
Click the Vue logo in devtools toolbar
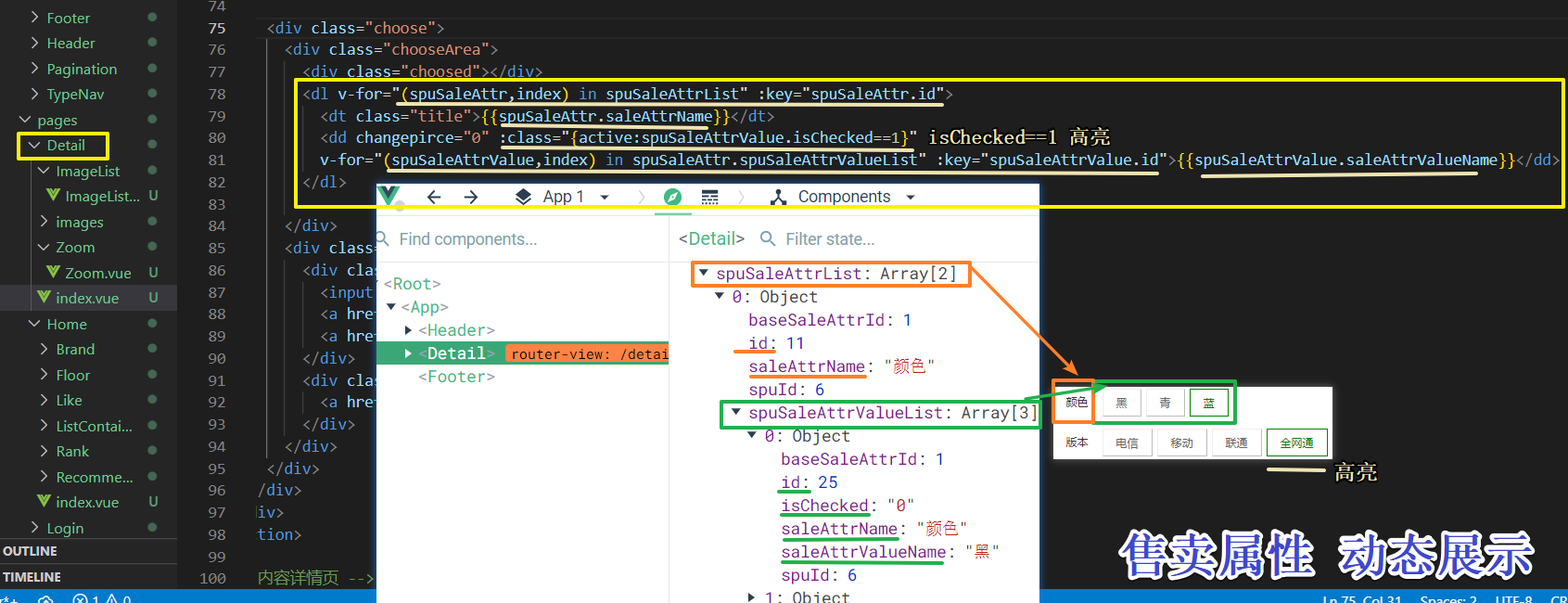389,196
